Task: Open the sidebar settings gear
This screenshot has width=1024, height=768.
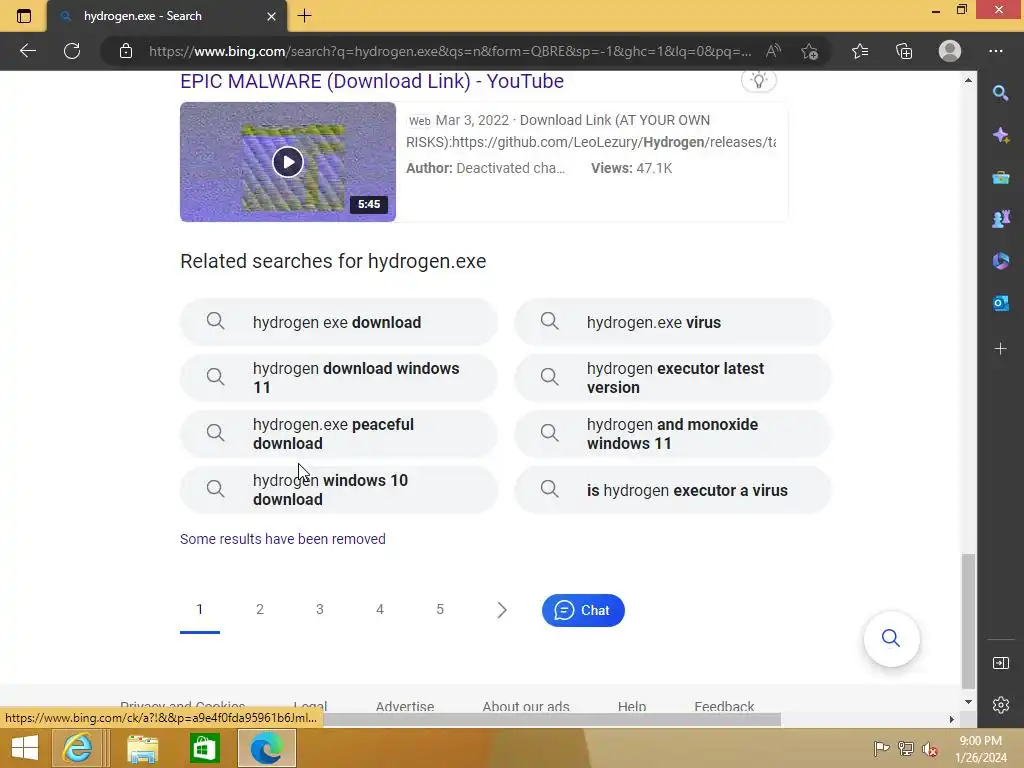Action: [1000, 705]
